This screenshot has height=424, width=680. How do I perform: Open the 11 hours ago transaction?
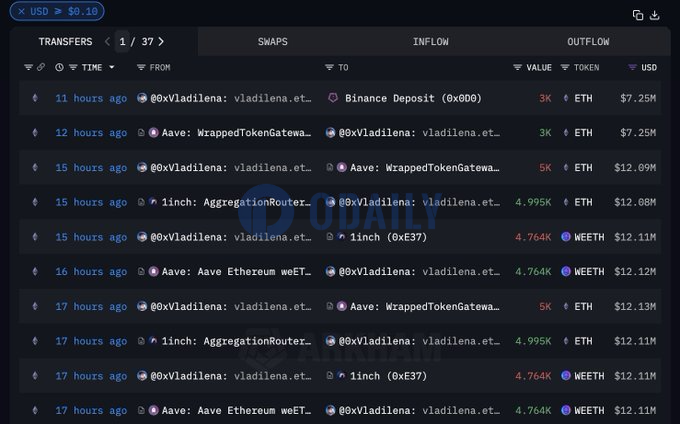91,98
